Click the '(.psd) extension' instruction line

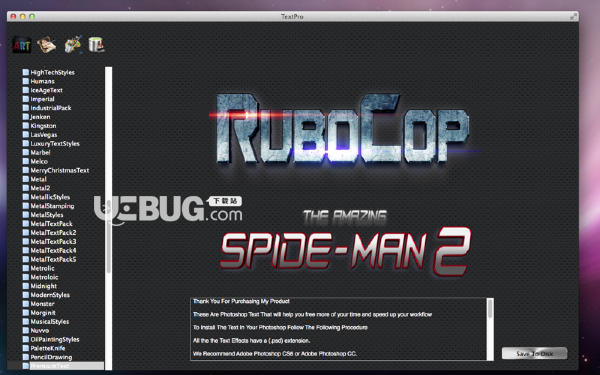[x=251, y=341]
